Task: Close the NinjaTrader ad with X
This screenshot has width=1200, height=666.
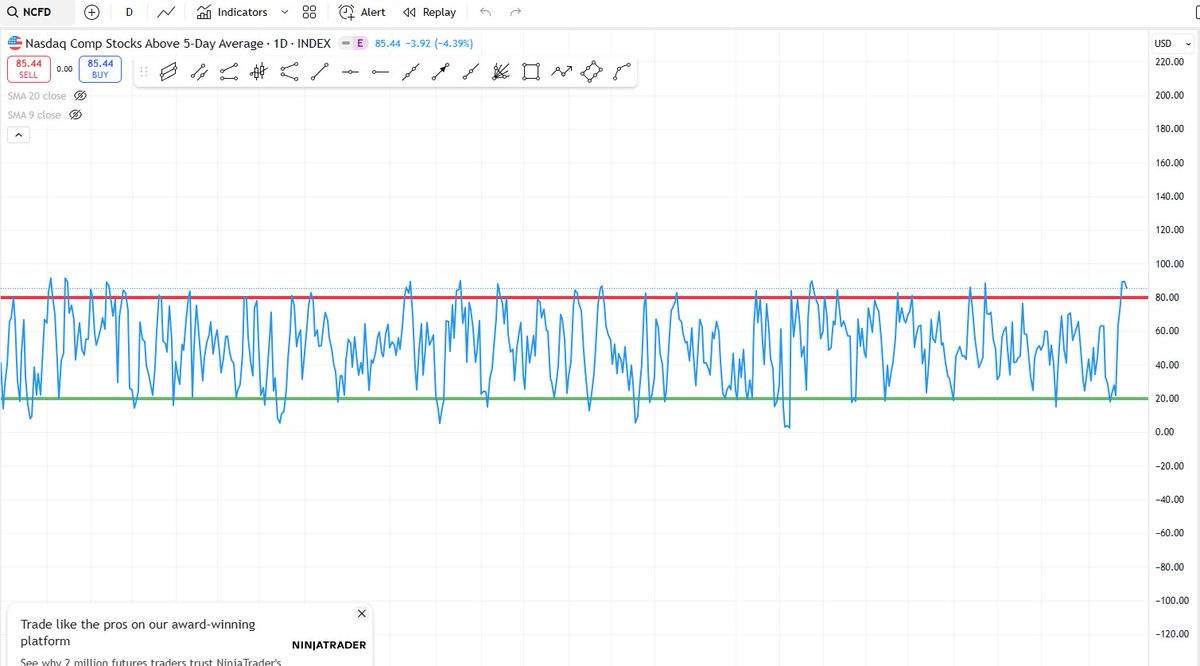Action: [x=362, y=613]
